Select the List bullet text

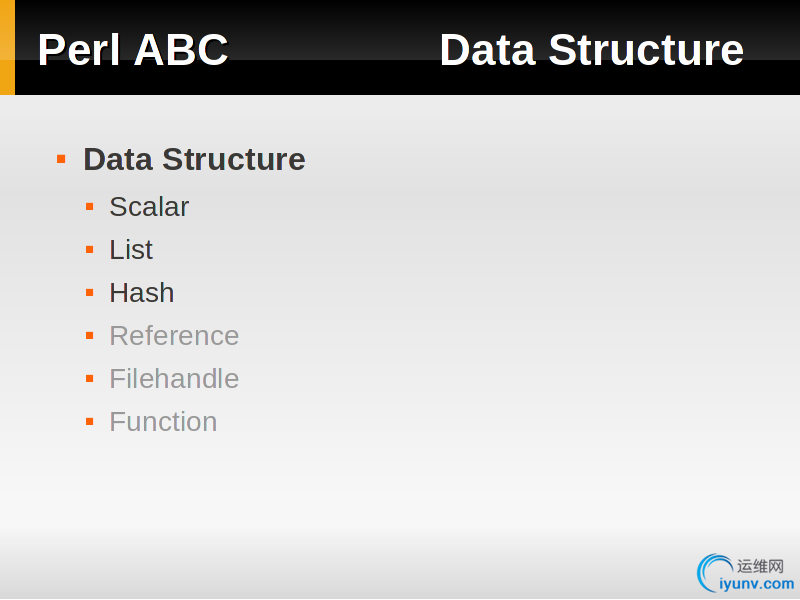[131, 249]
